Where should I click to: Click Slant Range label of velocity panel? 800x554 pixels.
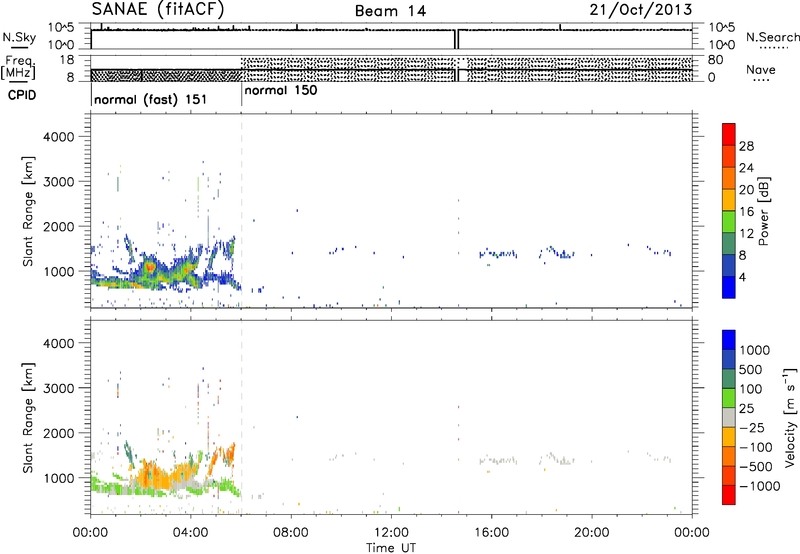click(27, 418)
